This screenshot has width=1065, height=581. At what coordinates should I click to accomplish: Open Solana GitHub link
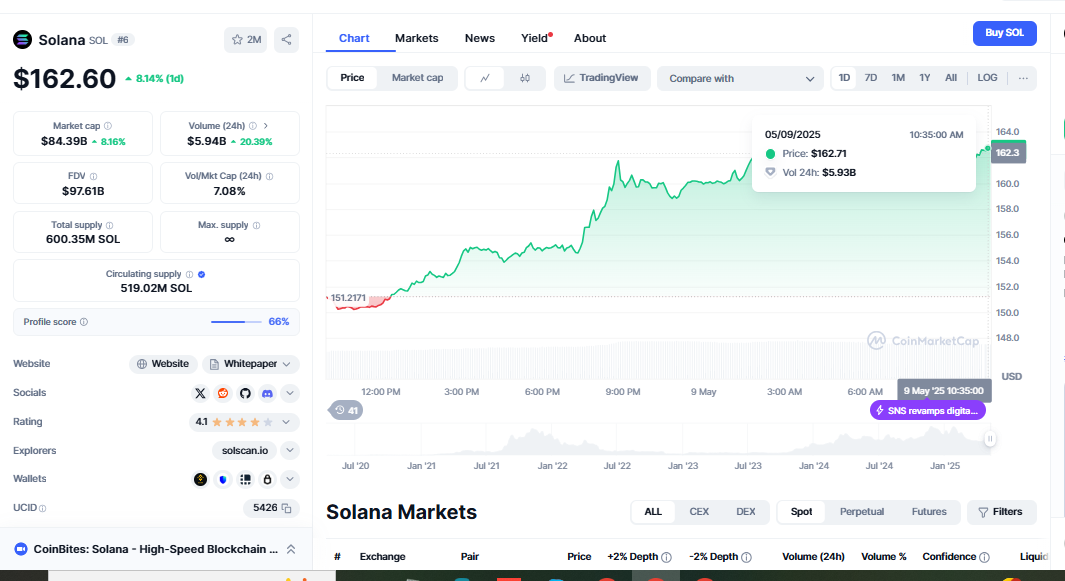pyautogui.click(x=245, y=393)
